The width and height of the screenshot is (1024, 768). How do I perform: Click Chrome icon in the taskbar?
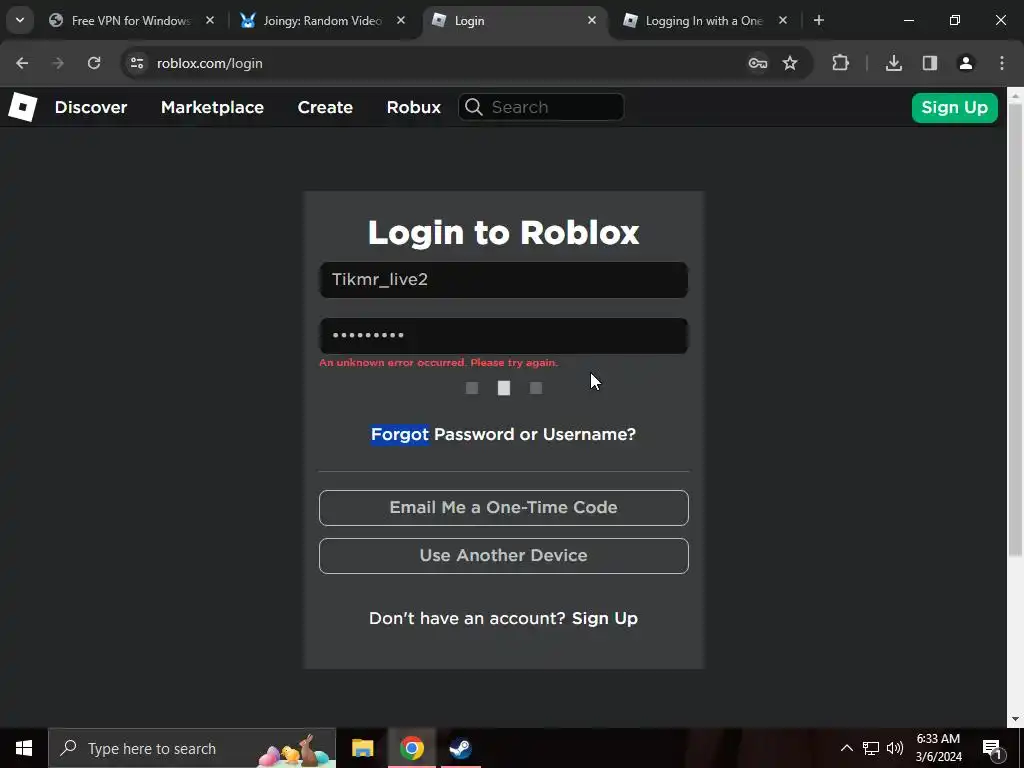point(411,748)
